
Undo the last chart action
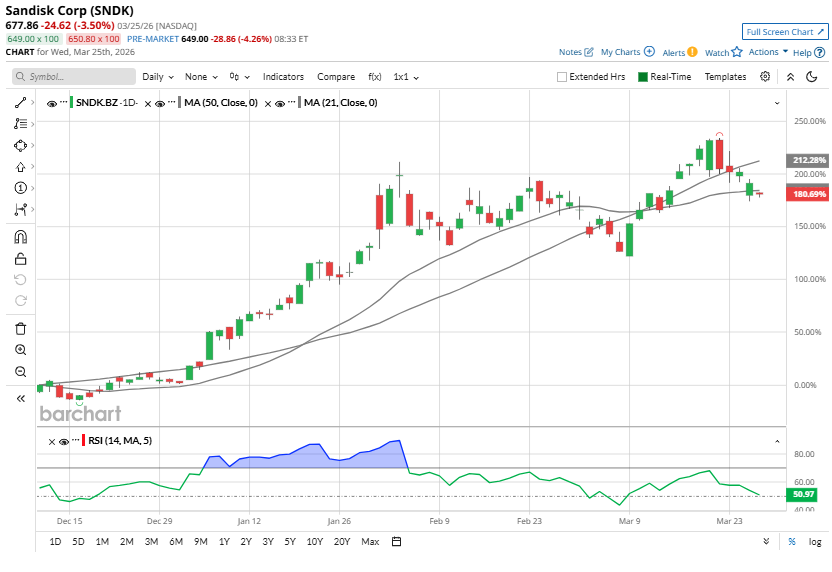click(20, 280)
